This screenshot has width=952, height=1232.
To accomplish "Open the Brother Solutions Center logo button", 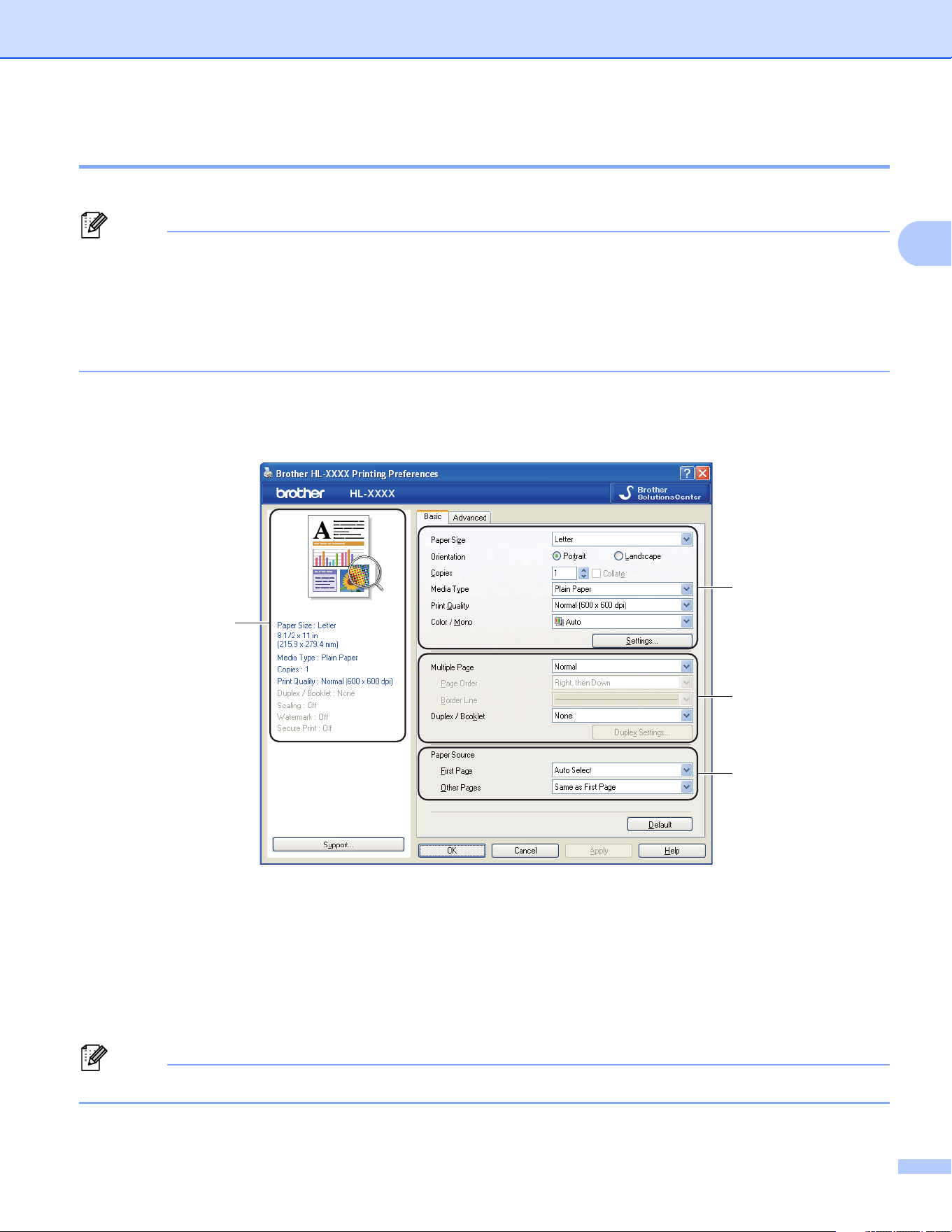I will (x=660, y=493).
